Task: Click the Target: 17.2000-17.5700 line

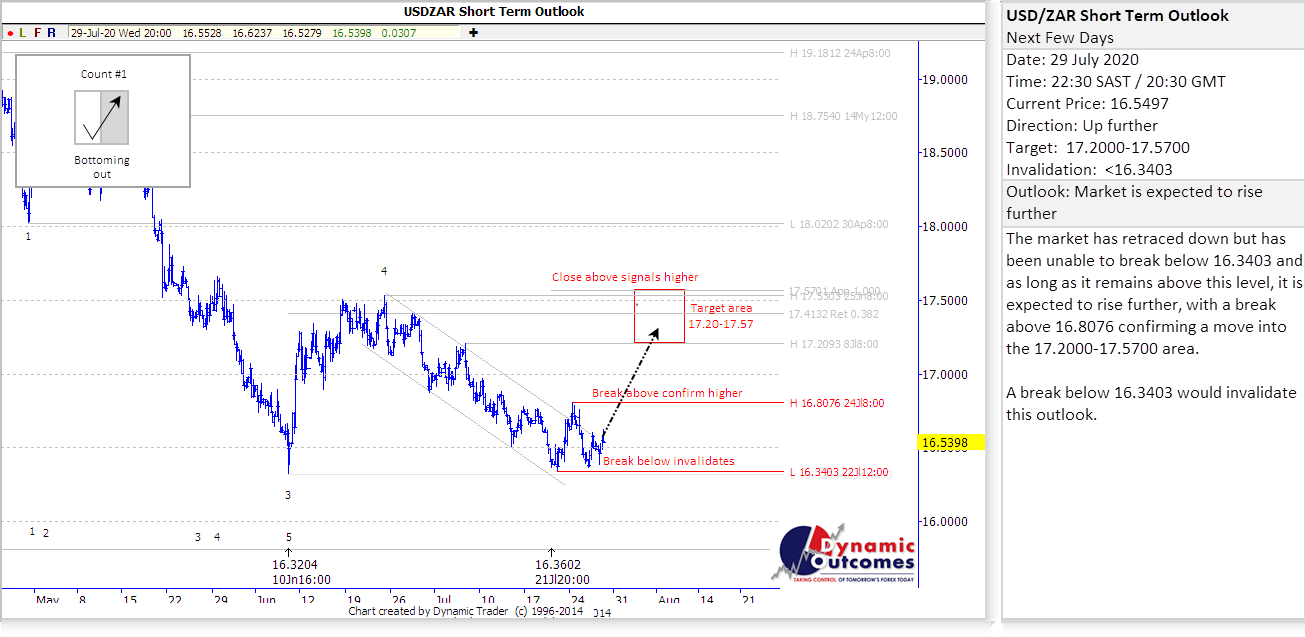Action: pos(1098,148)
